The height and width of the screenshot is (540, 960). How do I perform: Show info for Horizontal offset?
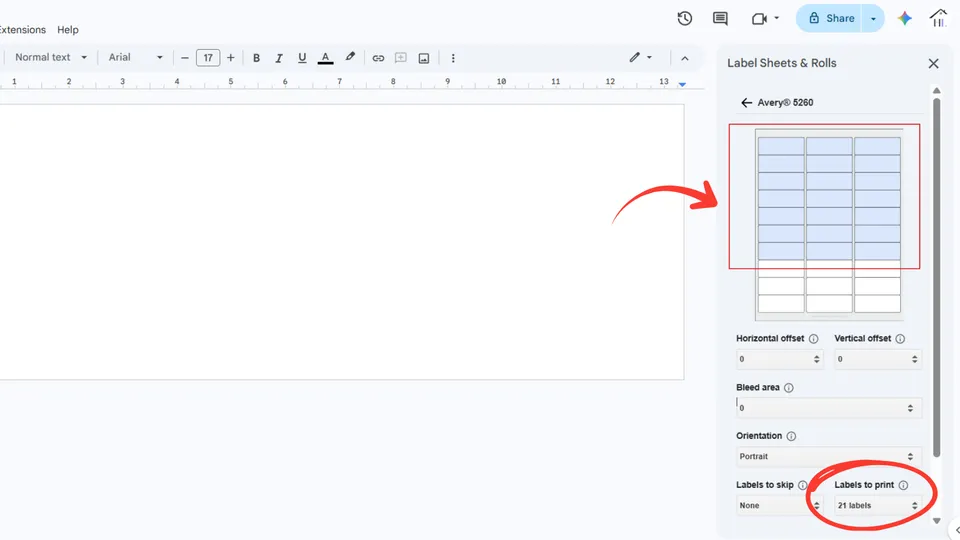tap(814, 339)
